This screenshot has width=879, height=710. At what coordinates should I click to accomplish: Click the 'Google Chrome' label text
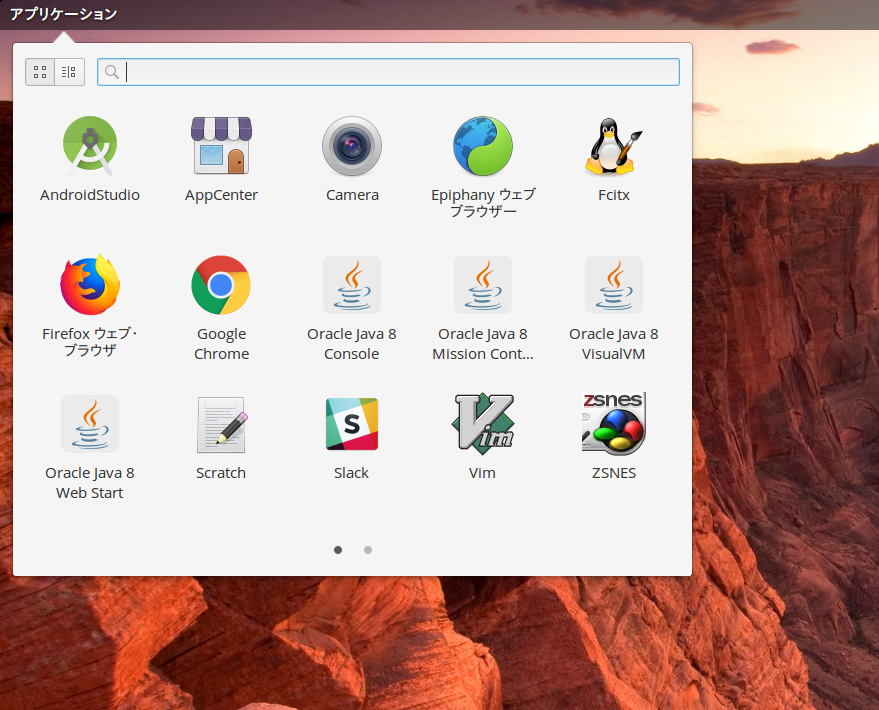tap(221, 344)
